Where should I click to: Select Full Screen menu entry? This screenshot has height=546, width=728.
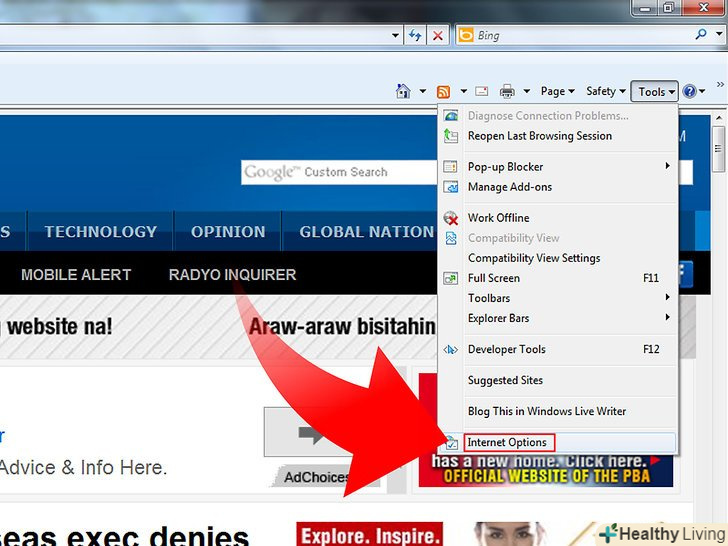(557, 278)
